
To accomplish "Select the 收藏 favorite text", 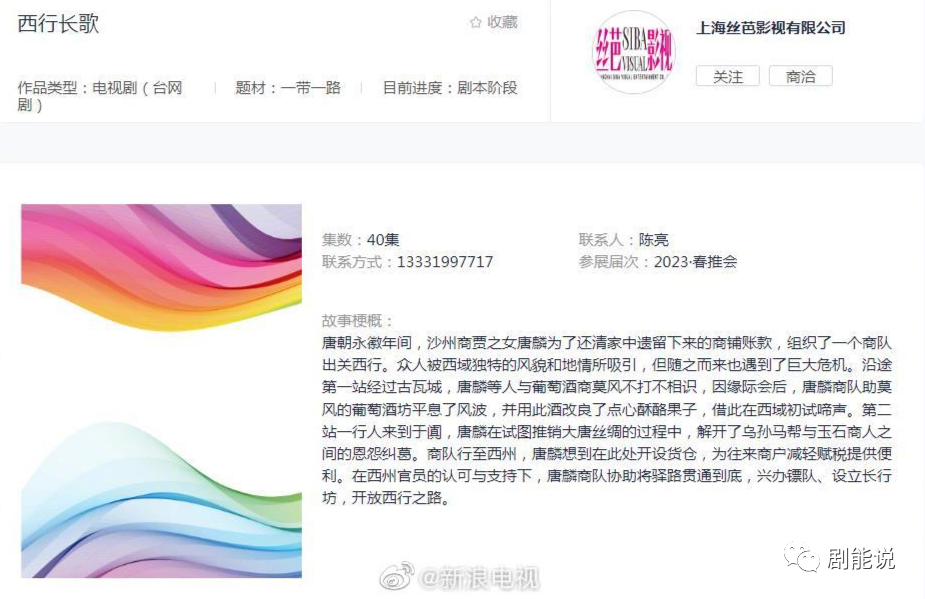I will coord(502,22).
